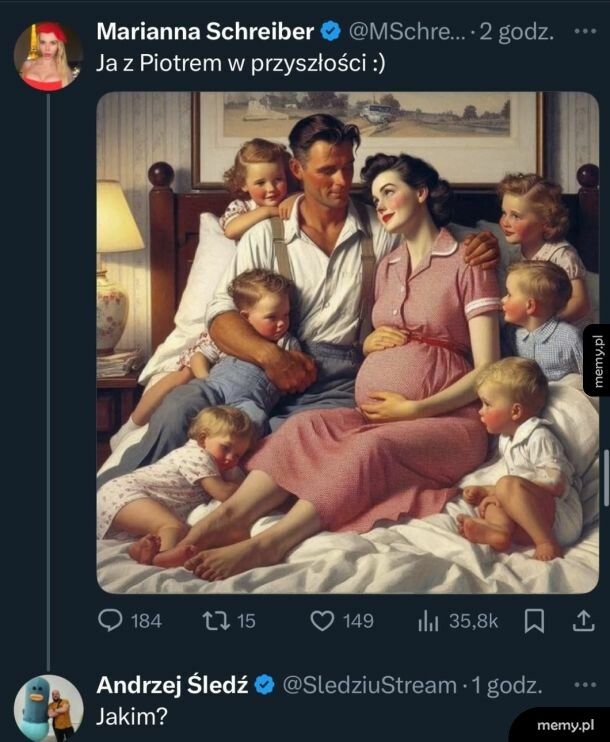Click Andrzej Śledź's verified badge
This screenshot has width=610, height=742.
coord(266,685)
